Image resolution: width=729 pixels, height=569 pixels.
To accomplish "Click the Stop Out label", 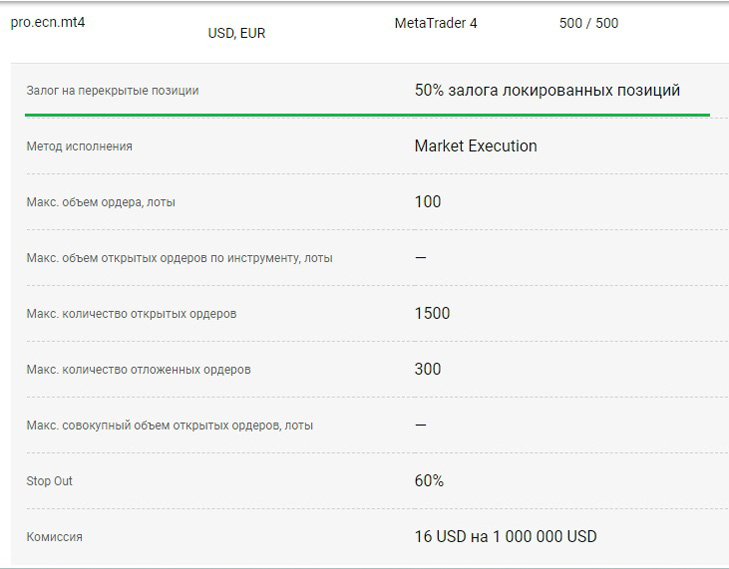I will point(49,482).
